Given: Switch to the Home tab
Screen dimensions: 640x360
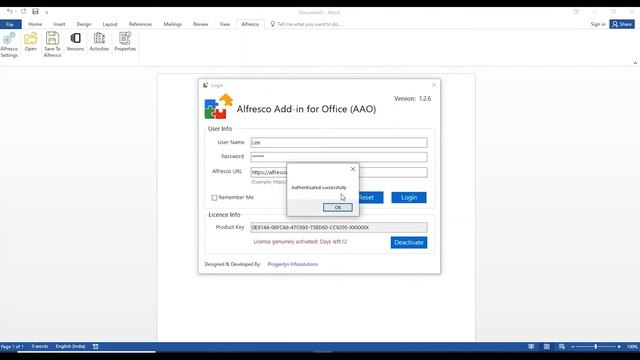Looking at the screenshot, I should (x=35, y=24).
